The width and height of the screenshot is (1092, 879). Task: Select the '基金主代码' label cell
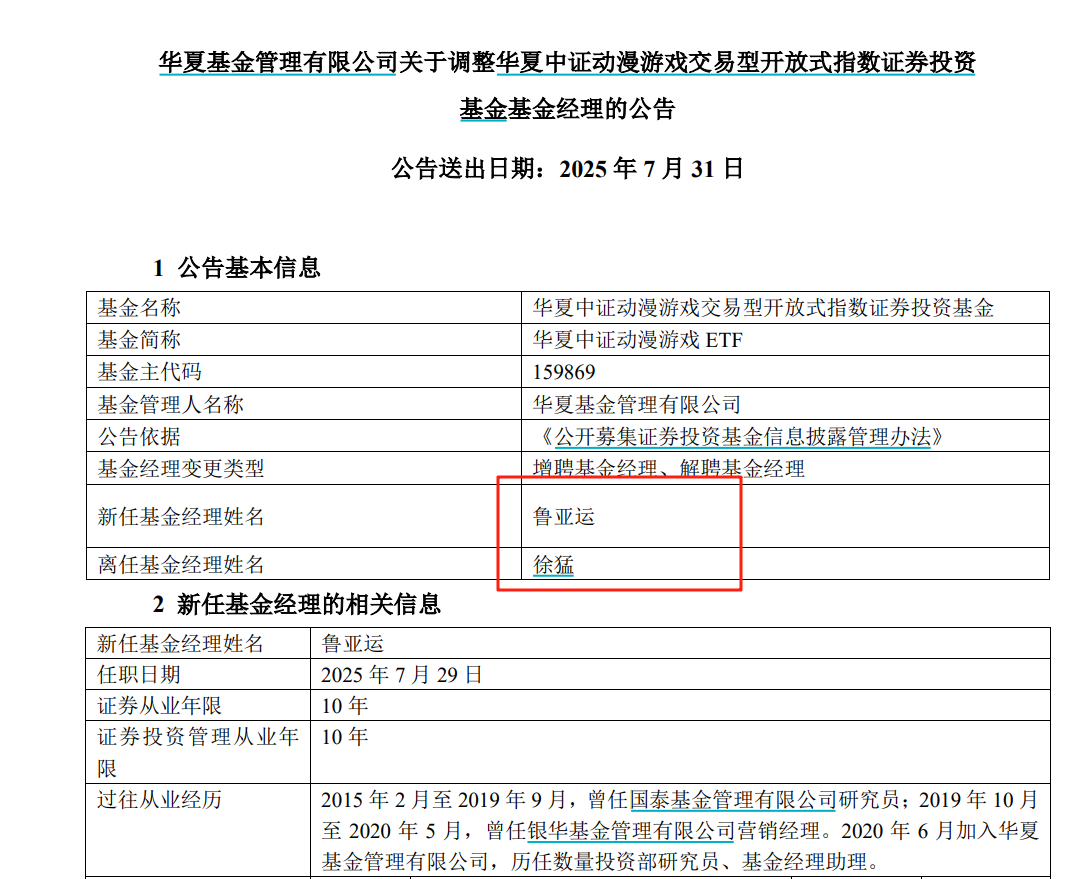coord(304,372)
